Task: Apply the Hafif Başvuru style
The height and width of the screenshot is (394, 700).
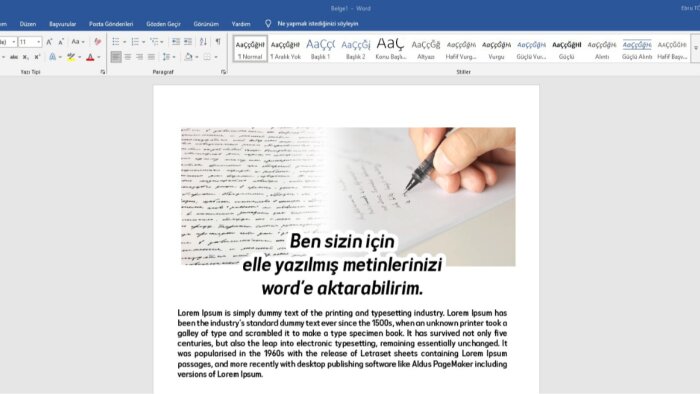Action: pyautogui.click(x=672, y=49)
